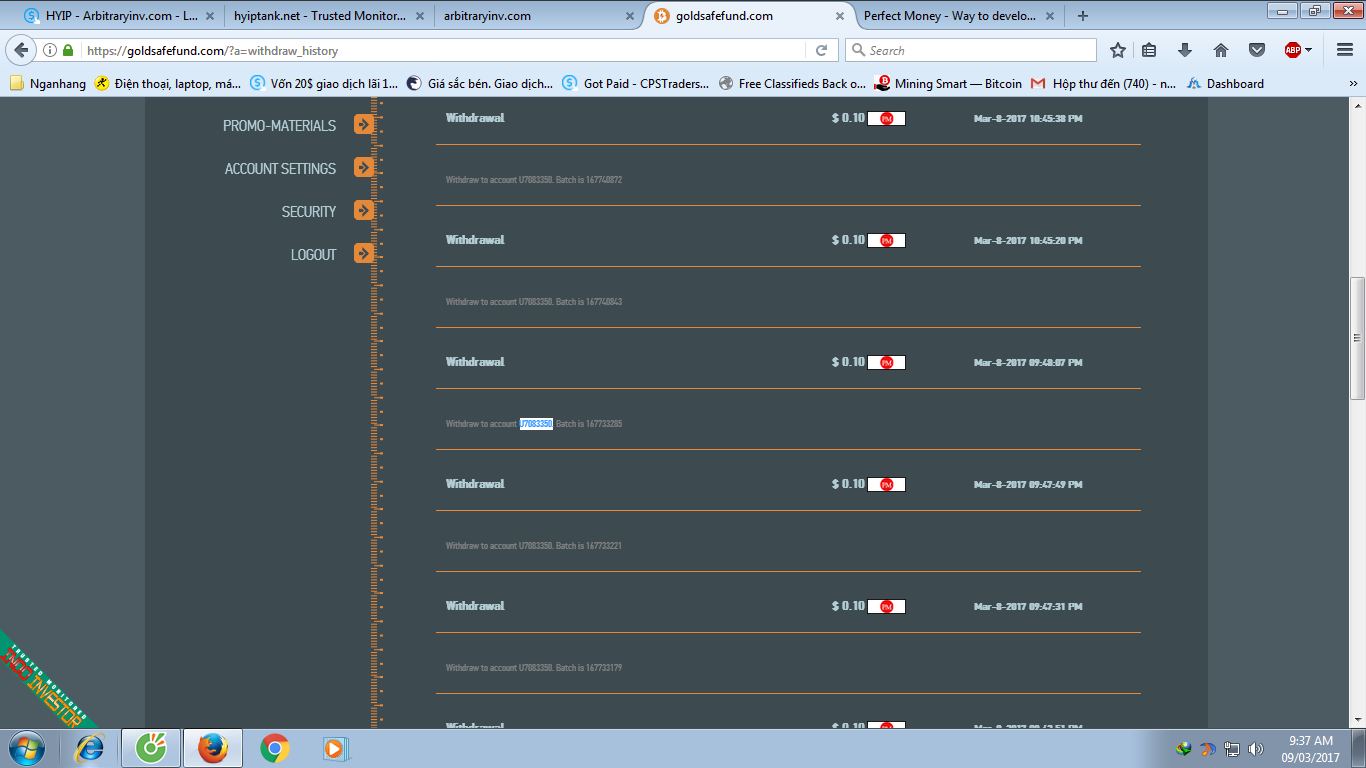Go back using the browser back arrow
The width and height of the screenshot is (1366, 768).
[x=22, y=50]
